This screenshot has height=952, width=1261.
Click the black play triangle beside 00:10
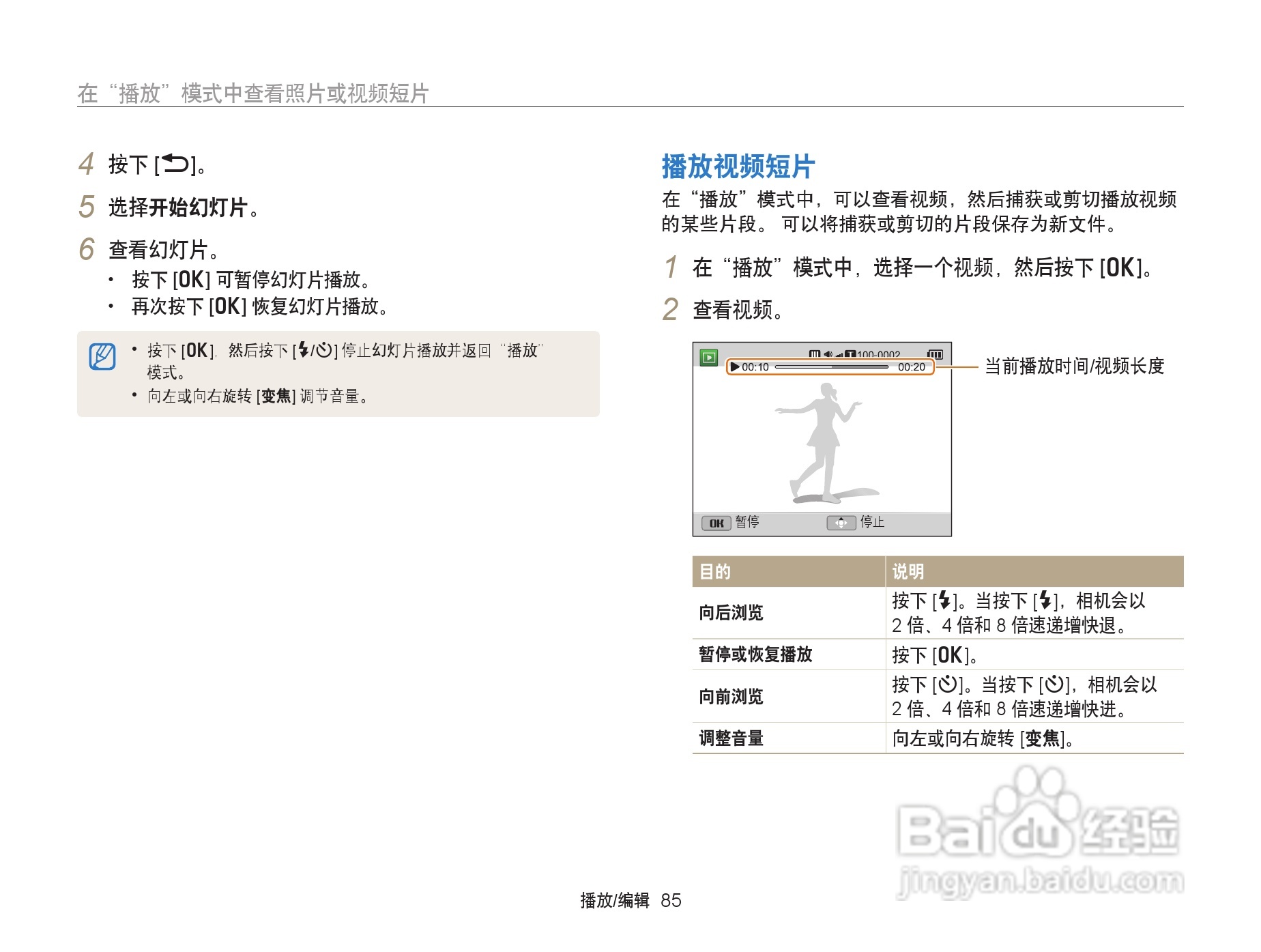tap(735, 367)
